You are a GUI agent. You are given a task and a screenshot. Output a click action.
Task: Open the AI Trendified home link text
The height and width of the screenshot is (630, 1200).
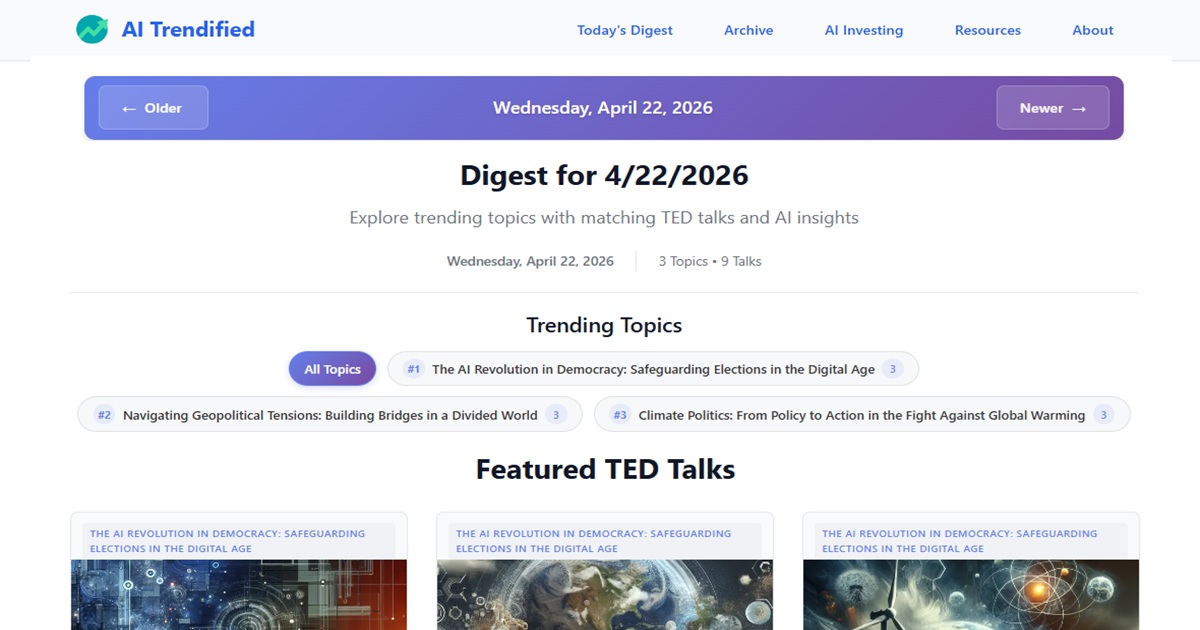pos(188,29)
